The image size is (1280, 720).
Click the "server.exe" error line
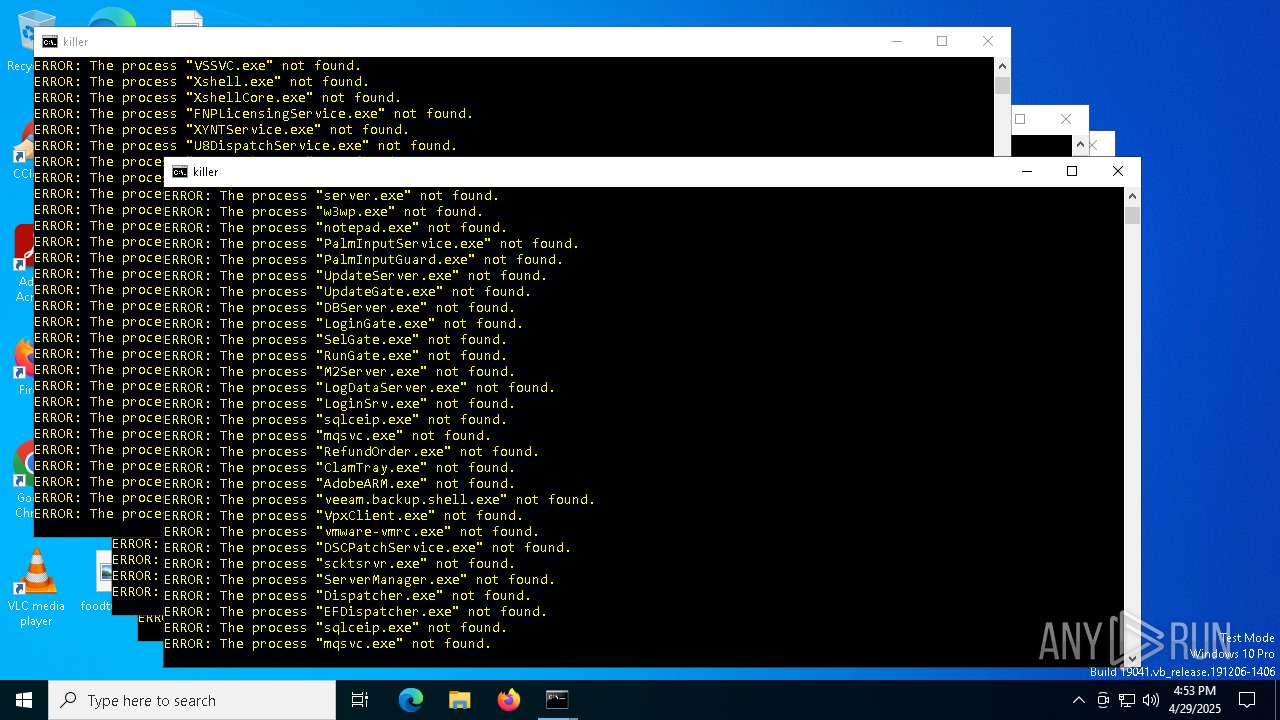[x=332, y=196]
